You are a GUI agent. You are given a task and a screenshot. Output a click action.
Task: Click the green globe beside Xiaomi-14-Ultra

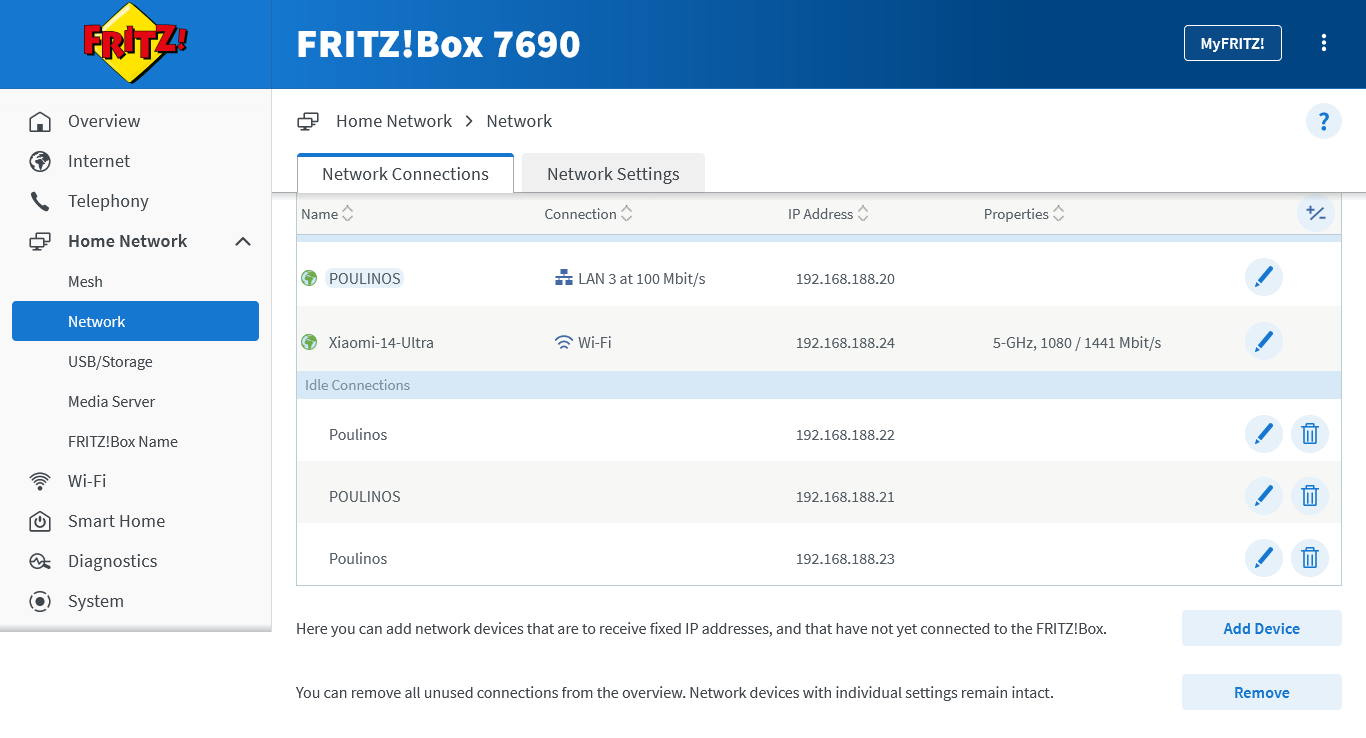[309, 342]
